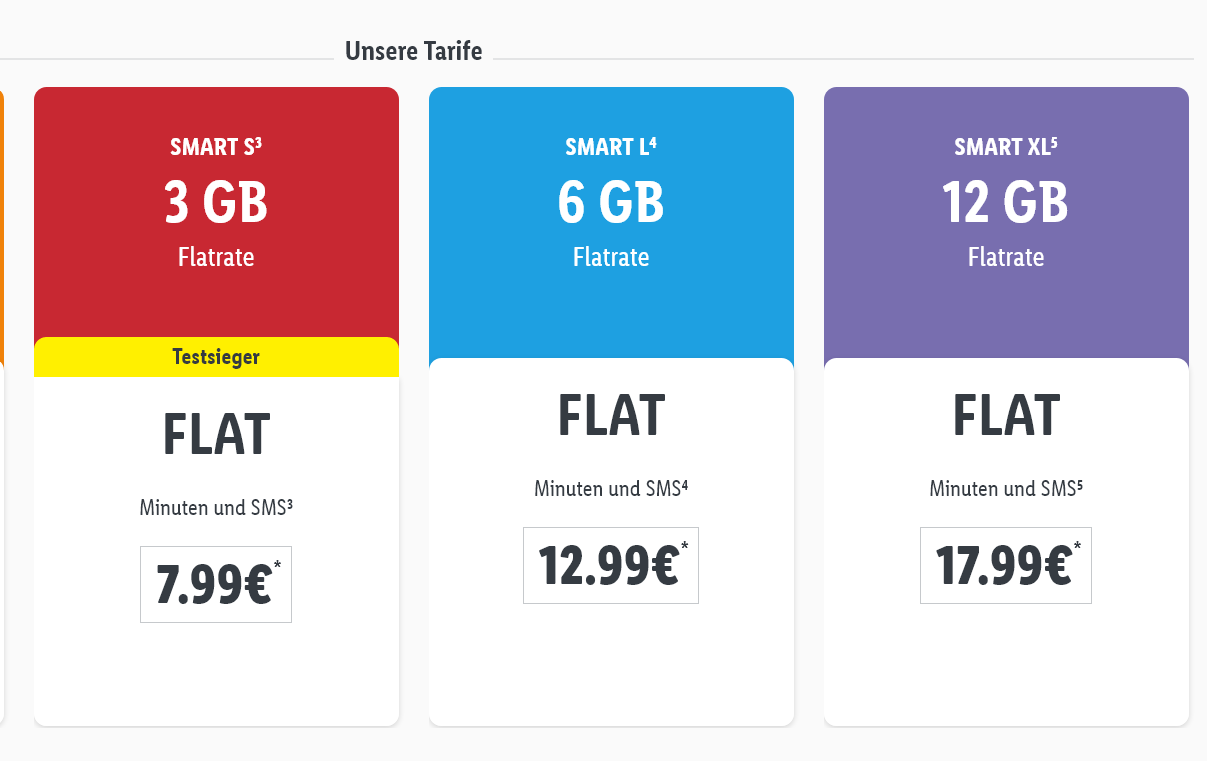
Task: Click Minuten und SMS footnote 3 text
Action: click(216, 508)
